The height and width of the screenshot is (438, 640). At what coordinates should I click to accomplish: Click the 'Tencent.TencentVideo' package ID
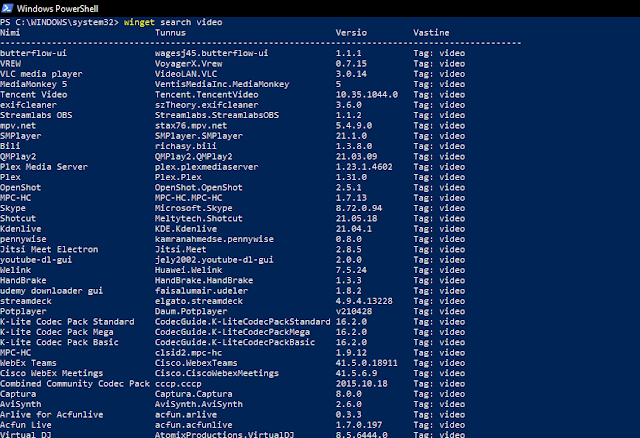pos(207,95)
